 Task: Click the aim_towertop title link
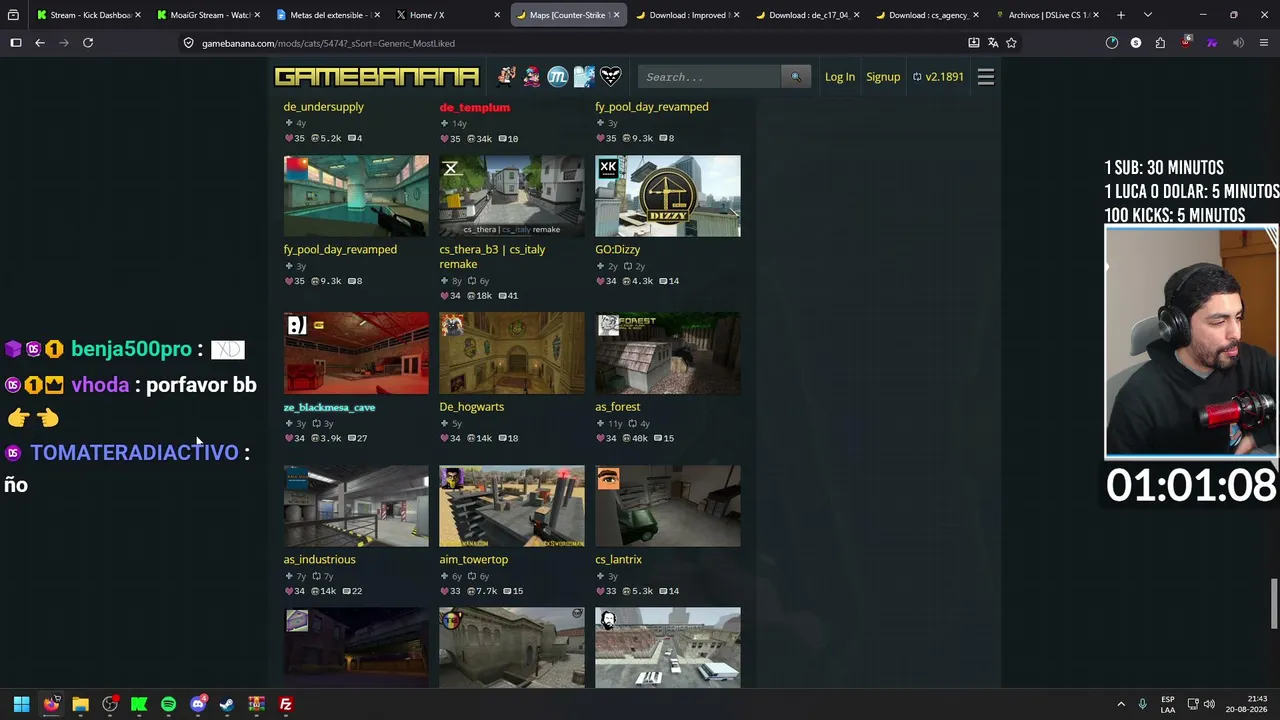click(474, 560)
